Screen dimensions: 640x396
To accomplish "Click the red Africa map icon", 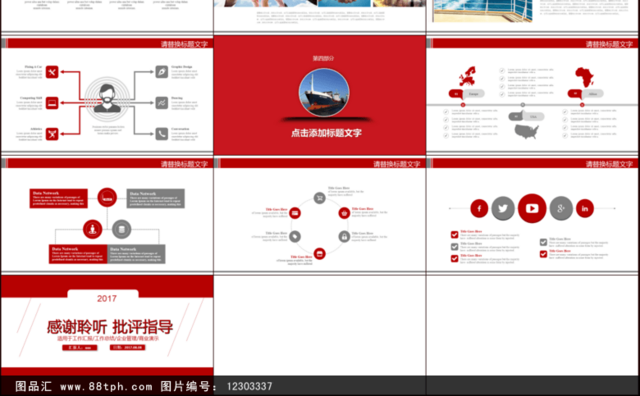I will click(x=584, y=77).
